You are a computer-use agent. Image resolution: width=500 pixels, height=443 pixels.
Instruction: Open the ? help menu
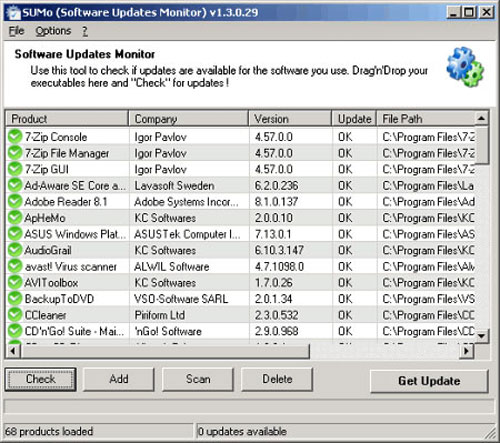[85, 31]
